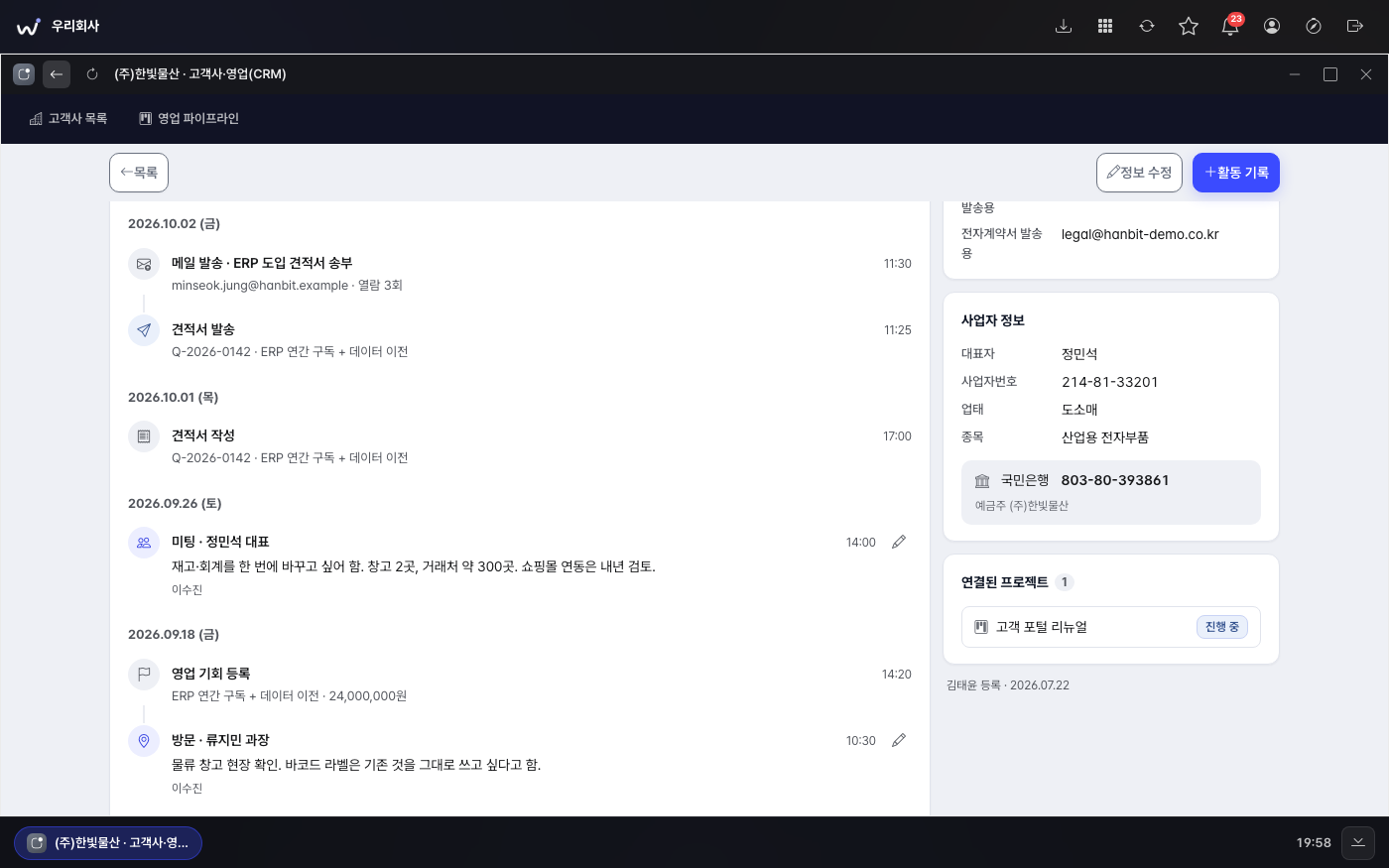Reload the CRM window with the refresh icon

[x=92, y=74]
